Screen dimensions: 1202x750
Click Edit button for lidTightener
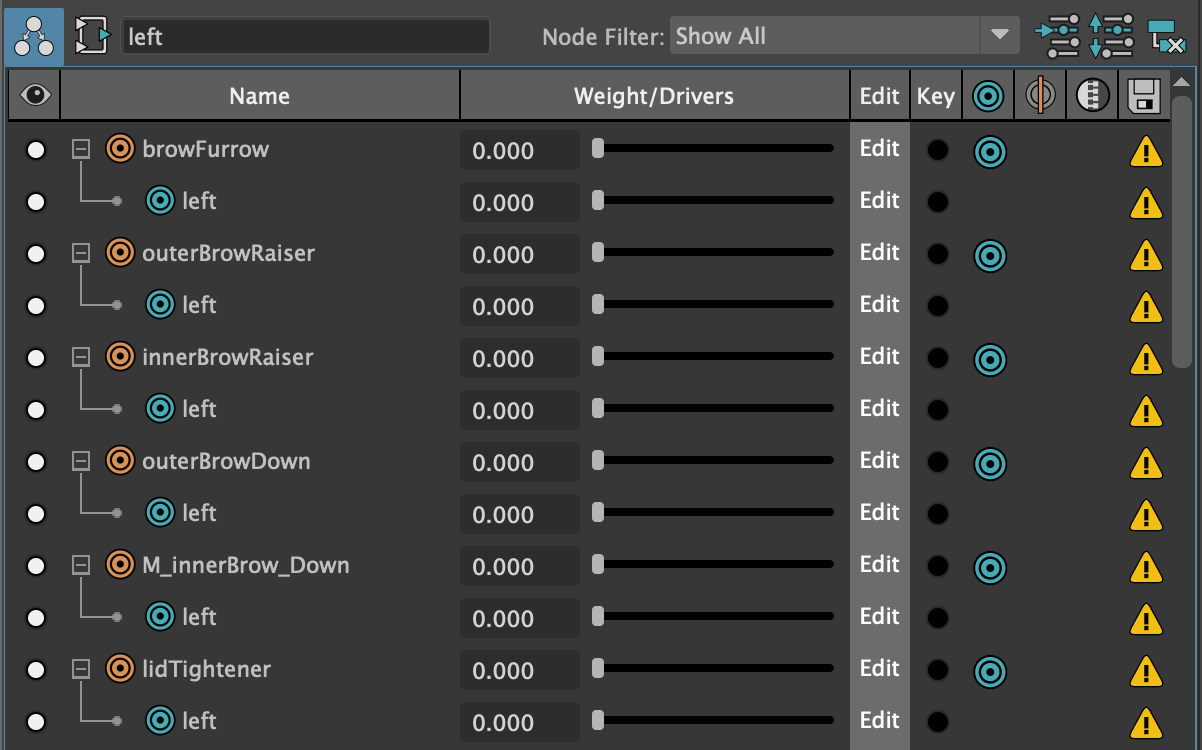coord(880,669)
